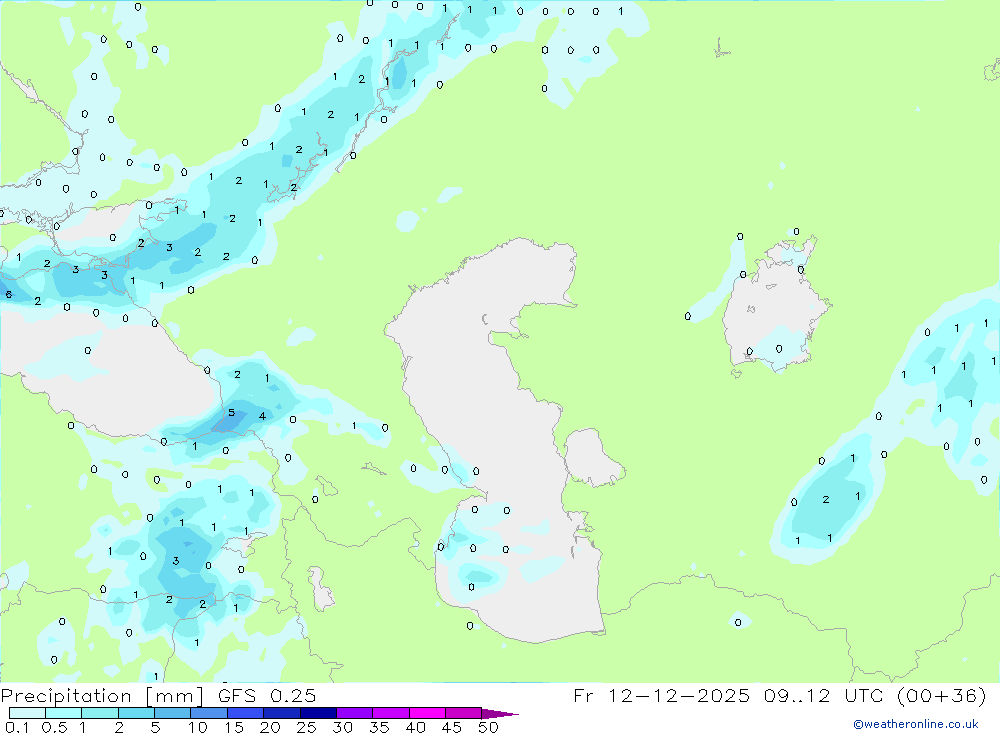Screen dimensions: 1000x733
Task: Click the '10' legend scale label
Action: pyautogui.click(x=198, y=727)
